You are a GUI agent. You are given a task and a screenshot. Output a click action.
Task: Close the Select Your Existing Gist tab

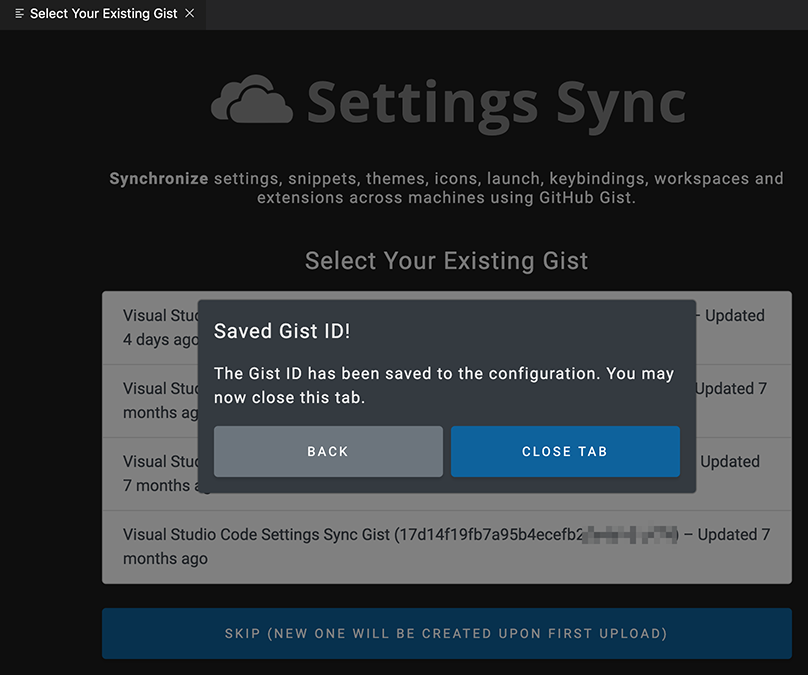click(190, 14)
